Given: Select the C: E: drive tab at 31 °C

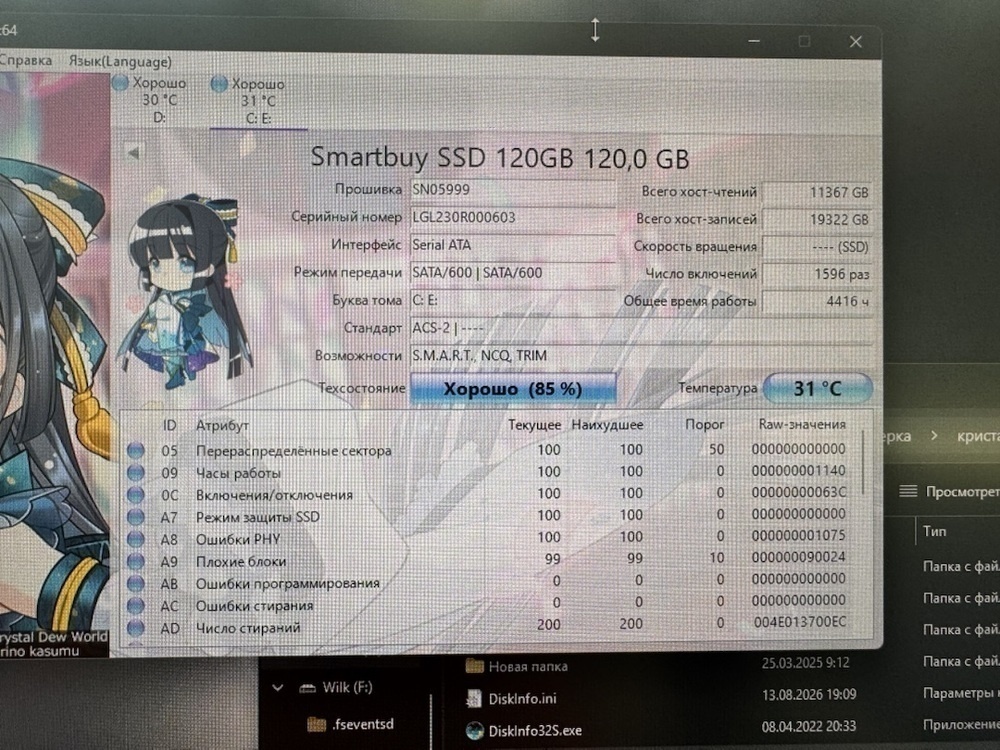Looking at the screenshot, I should 258,101.
